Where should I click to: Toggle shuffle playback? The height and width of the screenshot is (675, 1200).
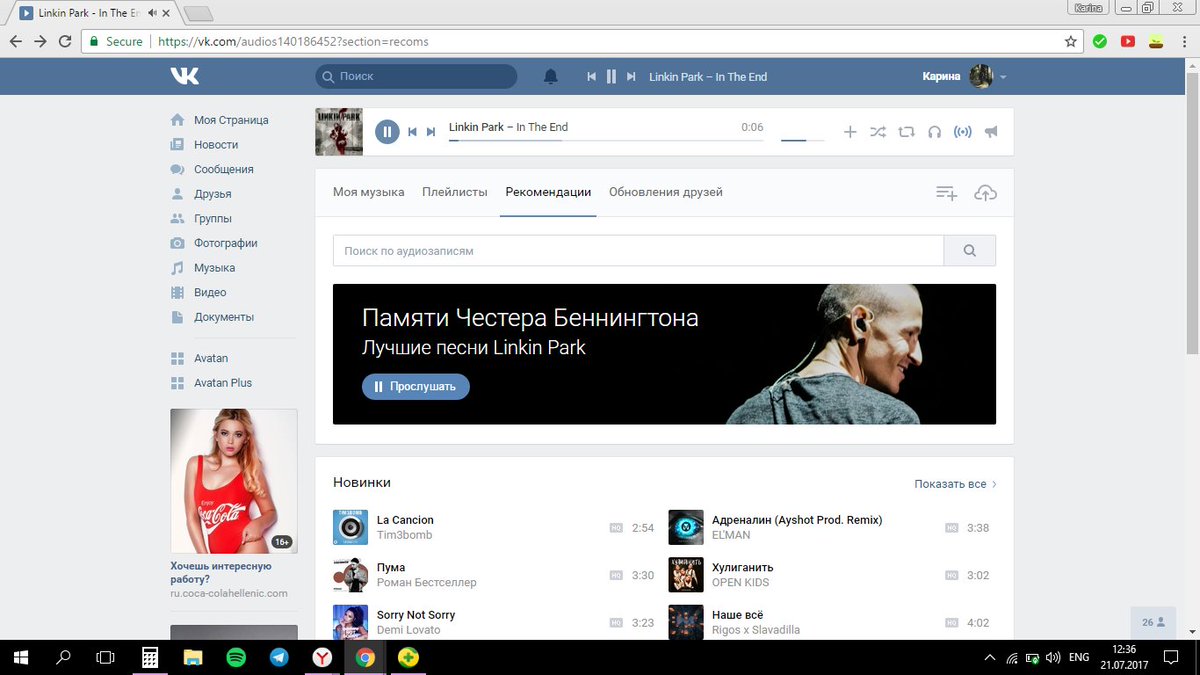click(x=878, y=131)
